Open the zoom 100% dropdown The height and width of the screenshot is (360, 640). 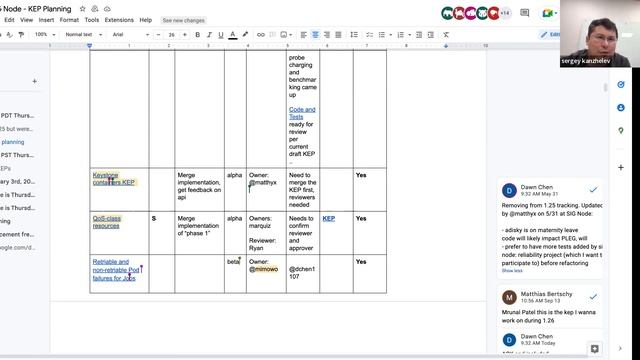[x=45, y=35]
